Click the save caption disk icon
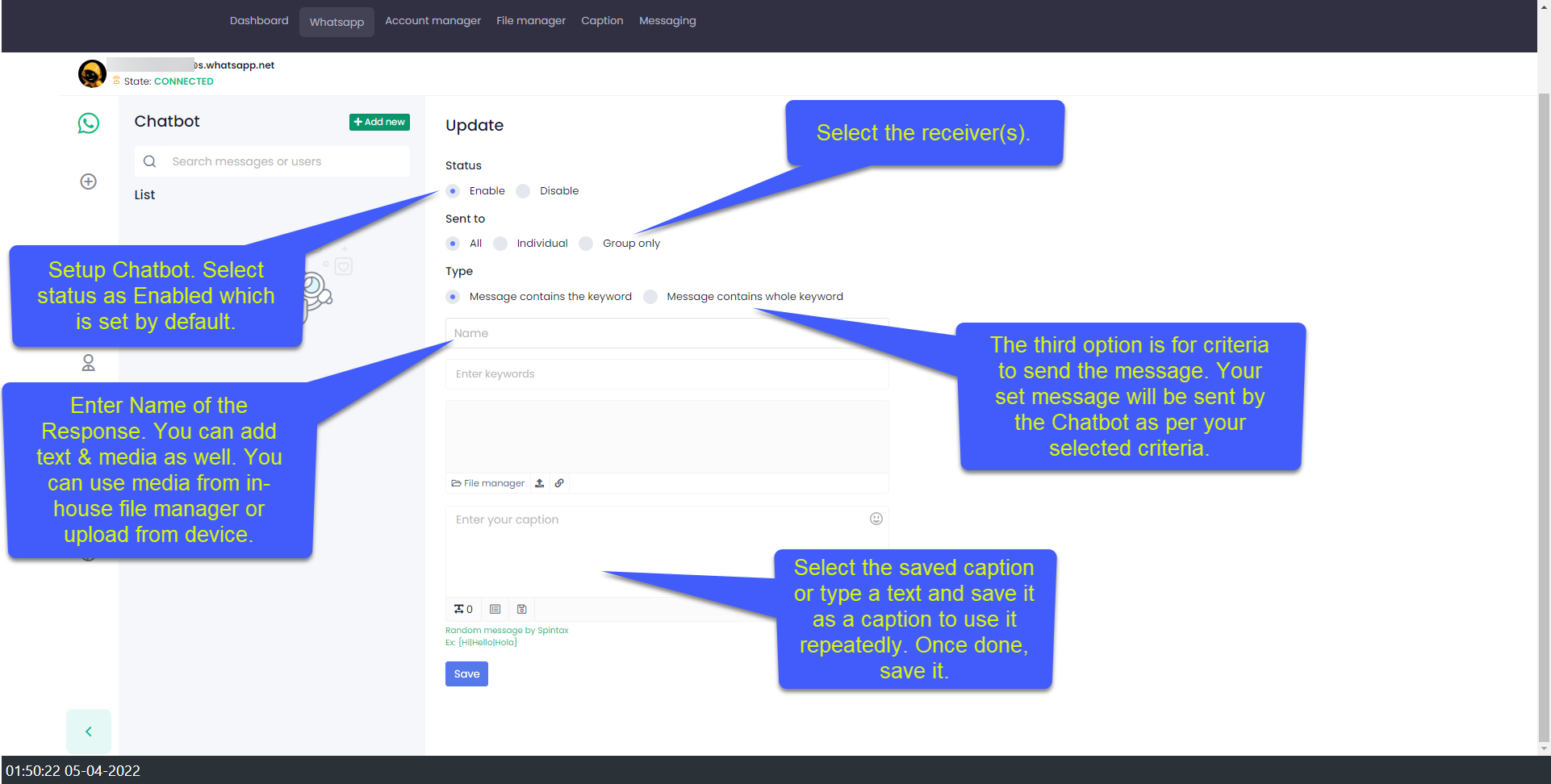 point(522,609)
